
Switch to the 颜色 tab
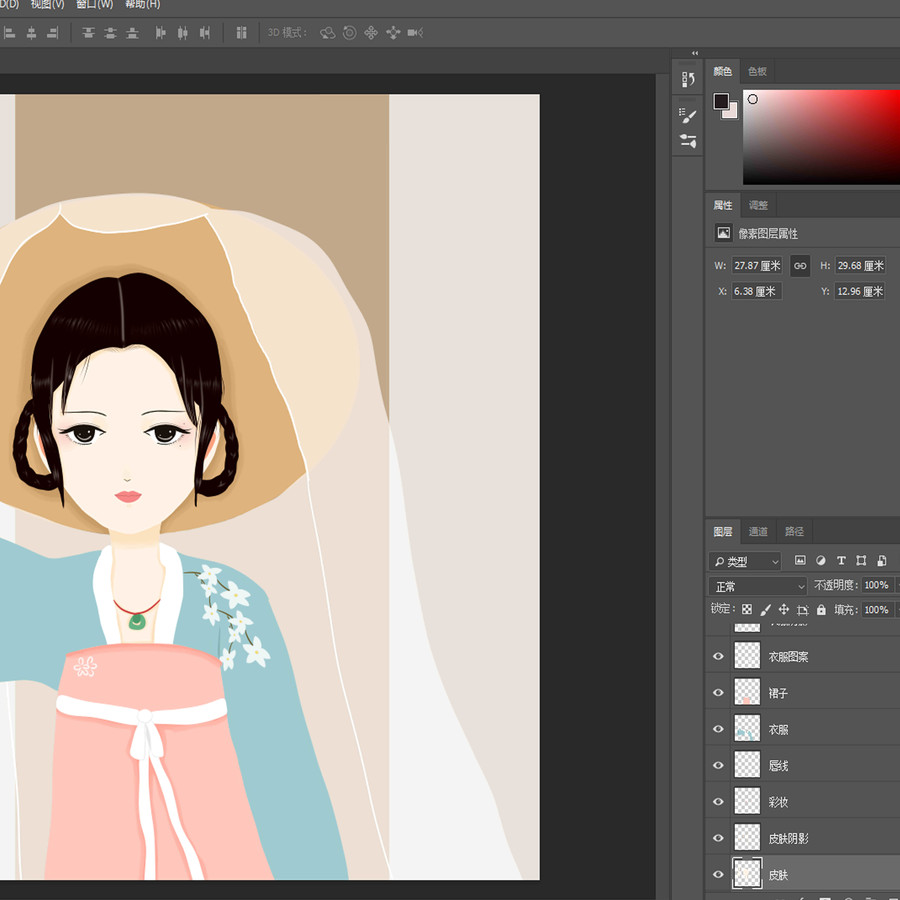pyautogui.click(x=723, y=71)
